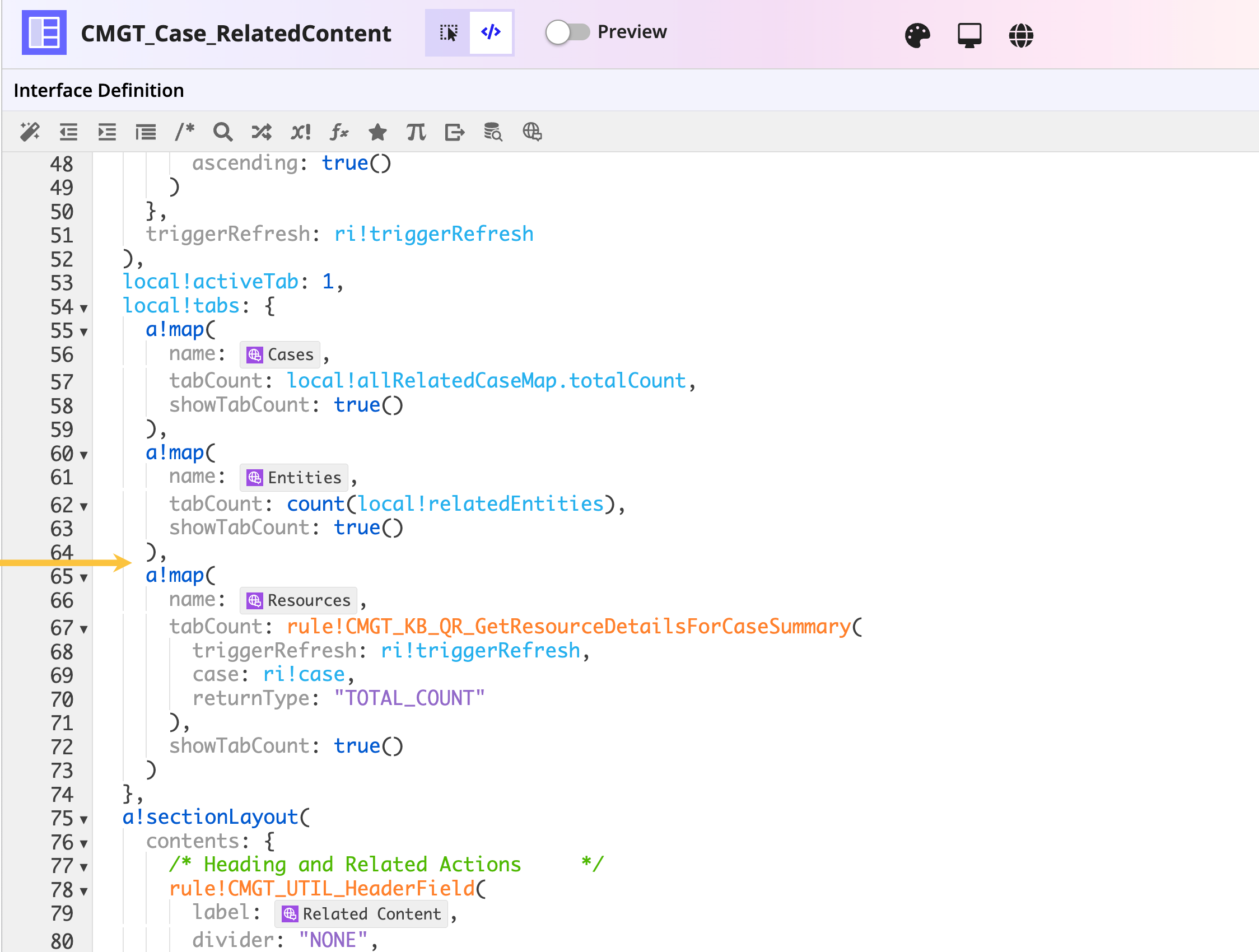Click local!tabs variable on line 54
The image size is (1259, 952).
(181, 306)
